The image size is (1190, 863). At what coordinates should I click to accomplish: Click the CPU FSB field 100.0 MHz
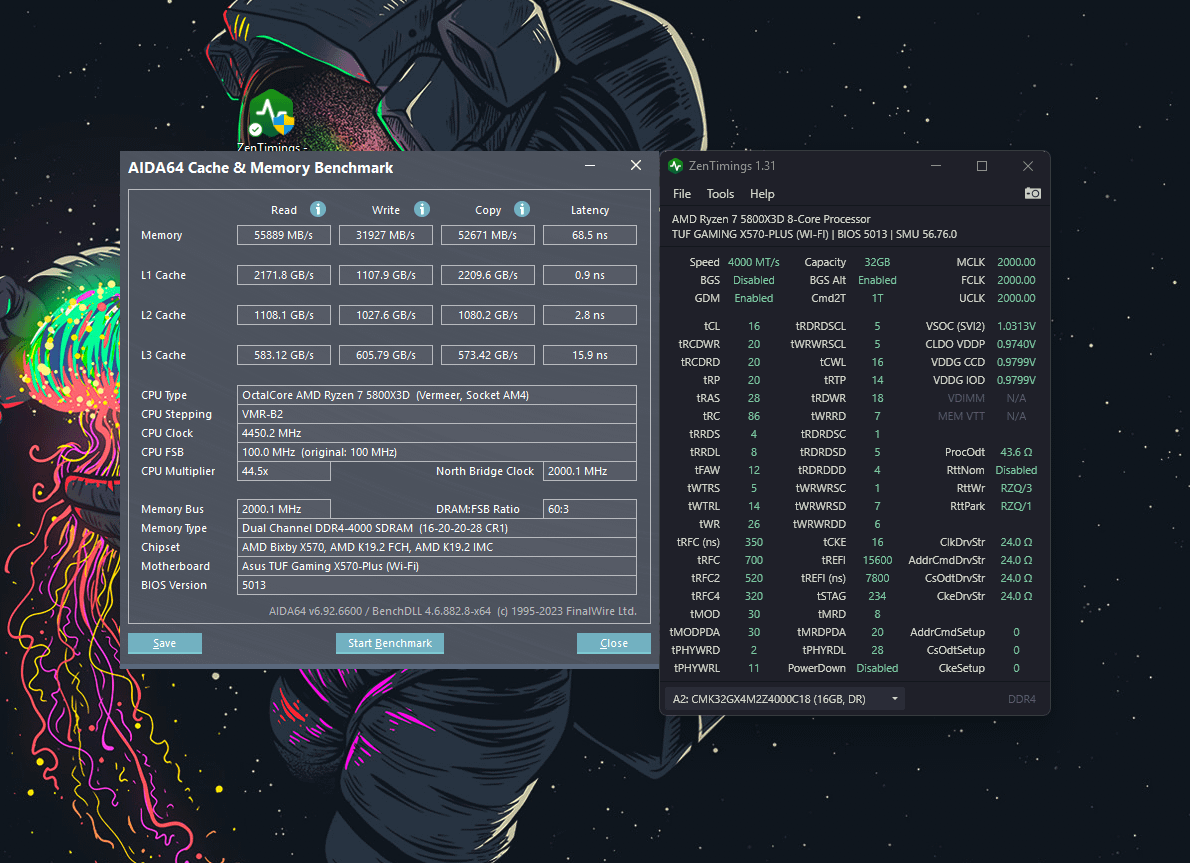pos(436,452)
